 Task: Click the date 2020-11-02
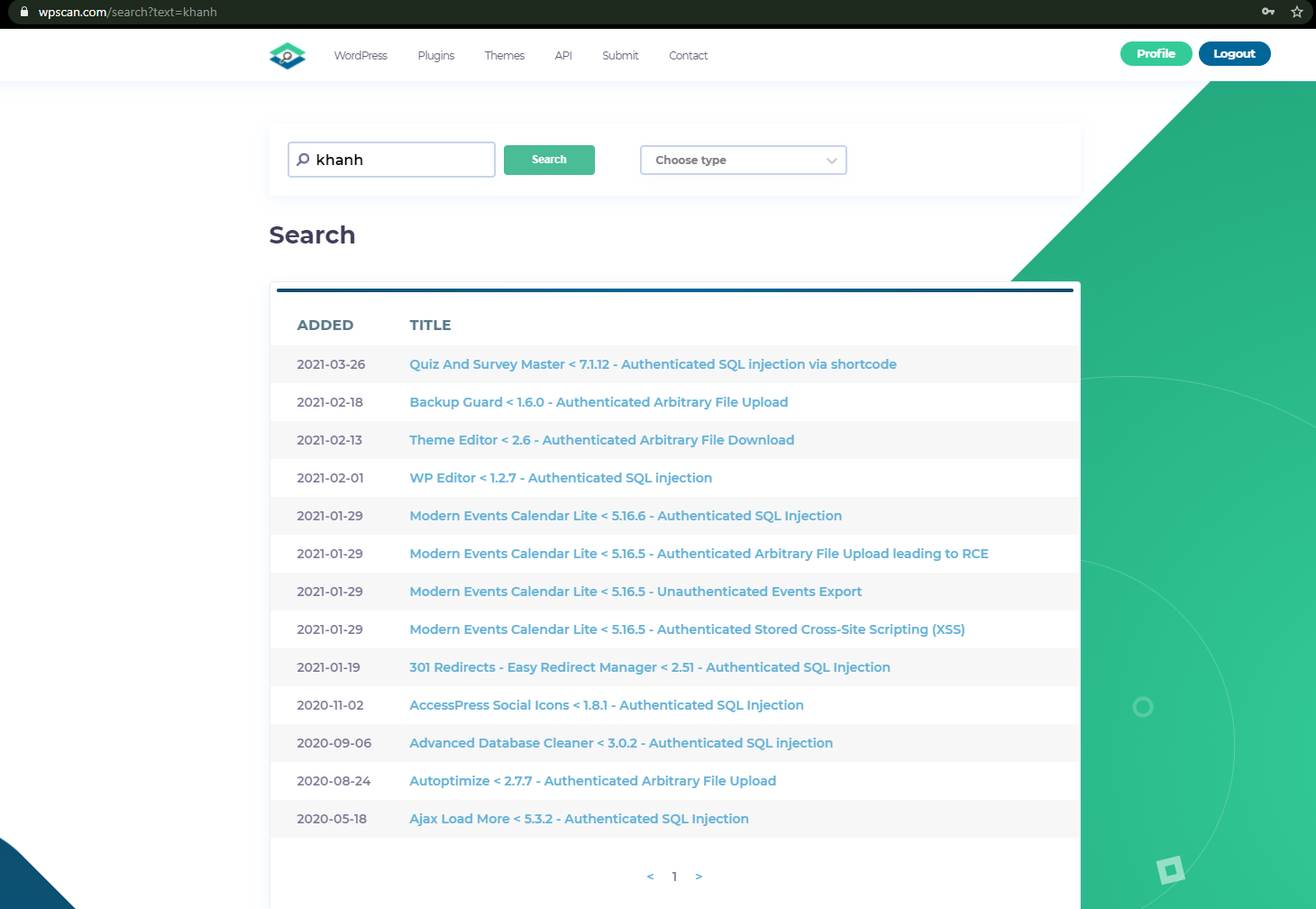(x=330, y=705)
